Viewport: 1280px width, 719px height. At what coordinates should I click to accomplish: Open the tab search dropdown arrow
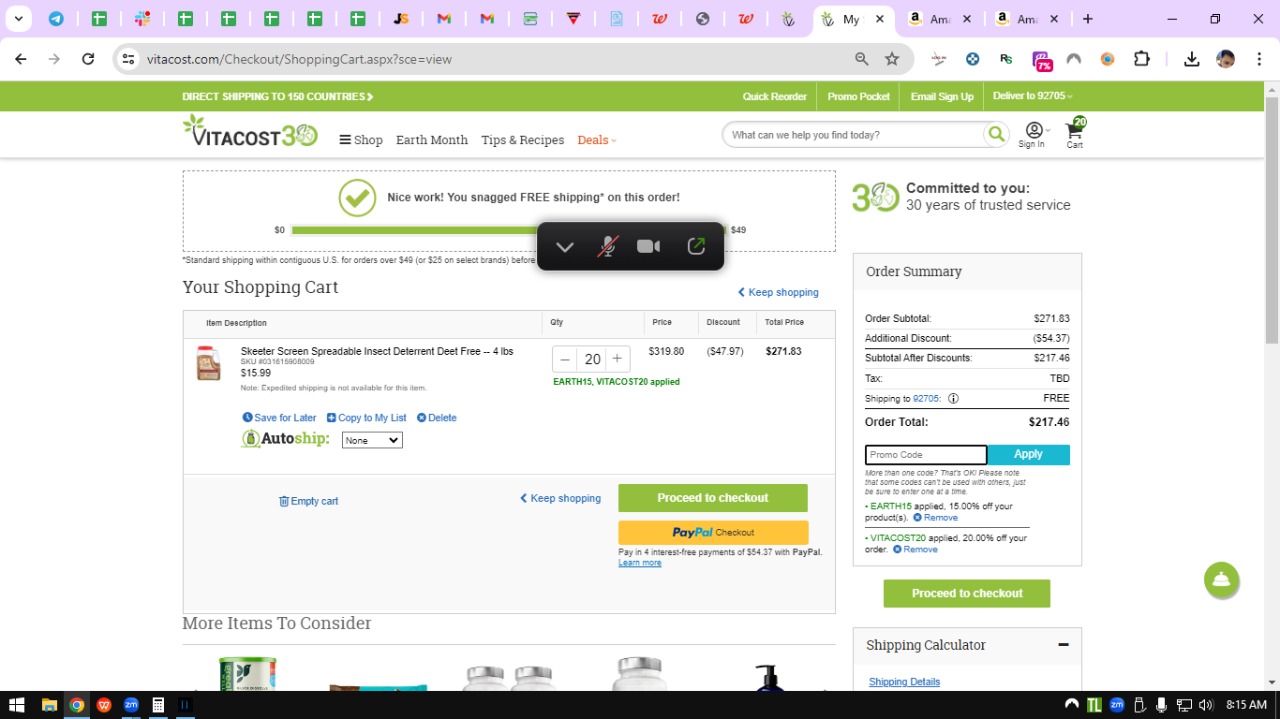point(18,19)
